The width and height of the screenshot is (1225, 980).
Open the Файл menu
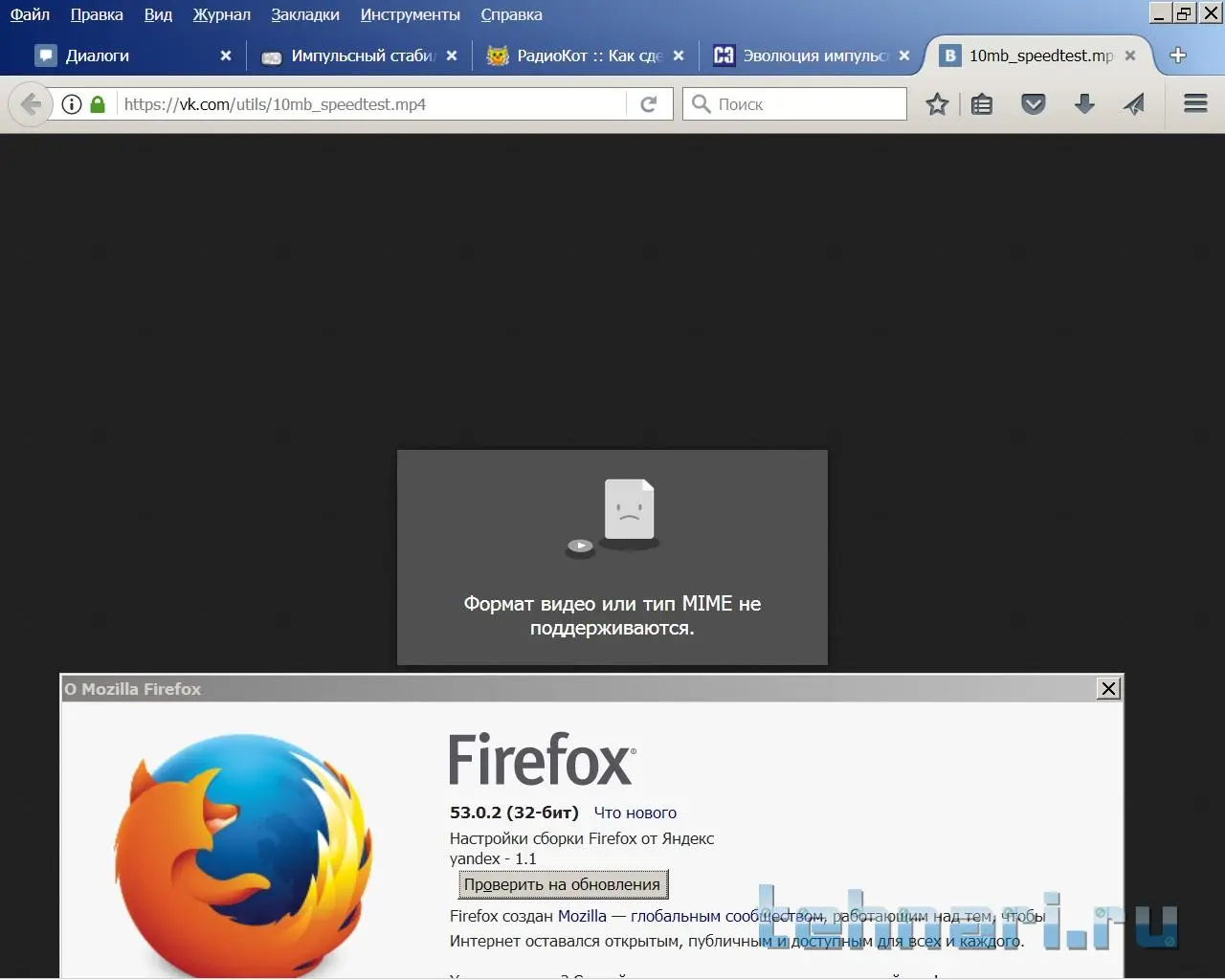[30, 14]
